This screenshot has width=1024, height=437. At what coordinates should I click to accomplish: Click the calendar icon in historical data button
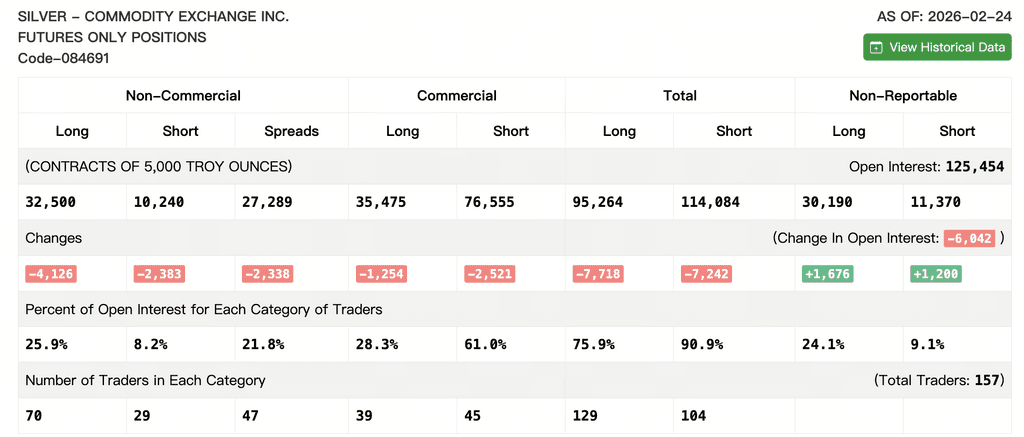[x=877, y=48]
